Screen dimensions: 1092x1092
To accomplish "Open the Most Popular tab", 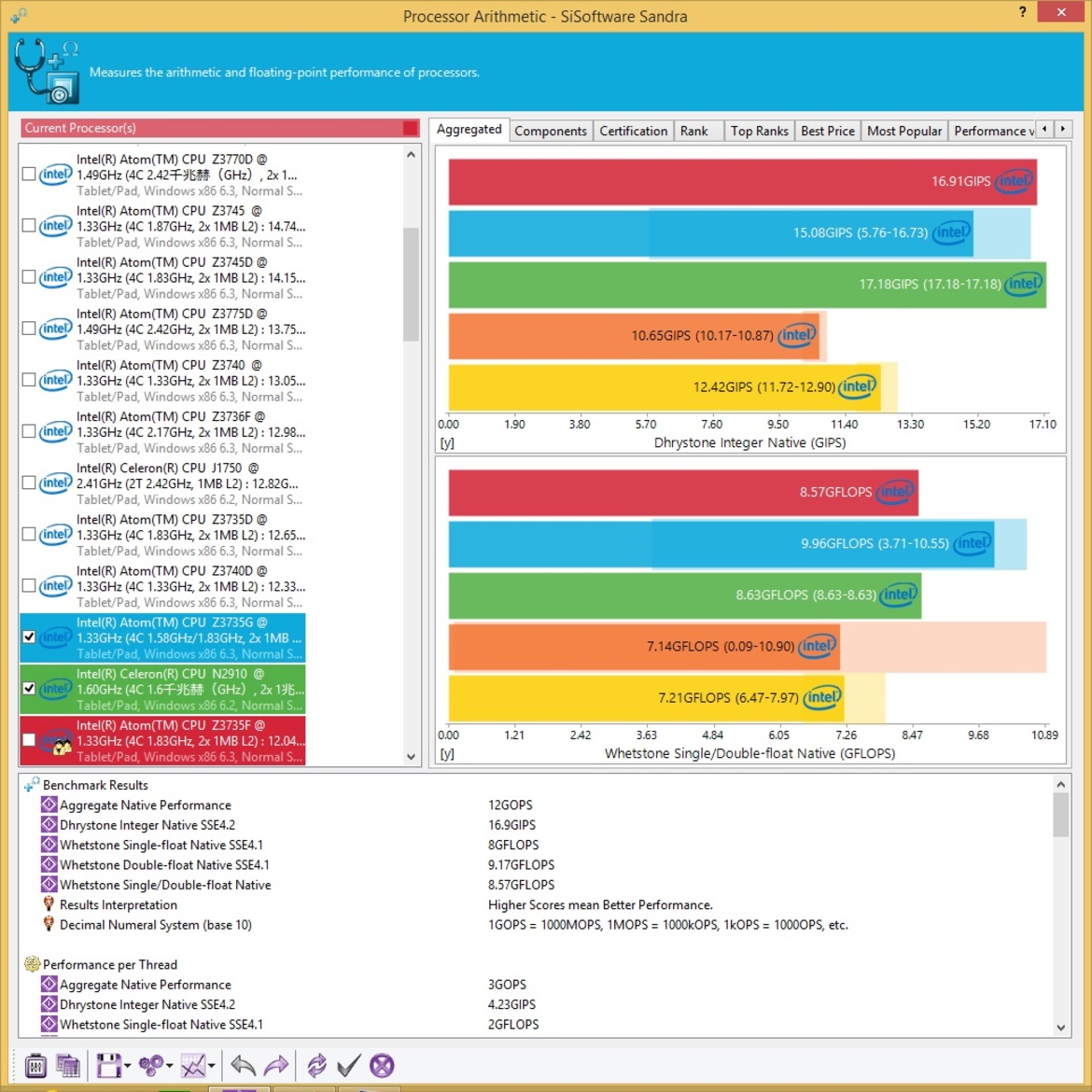I will pyautogui.click(x=904, y=131).
